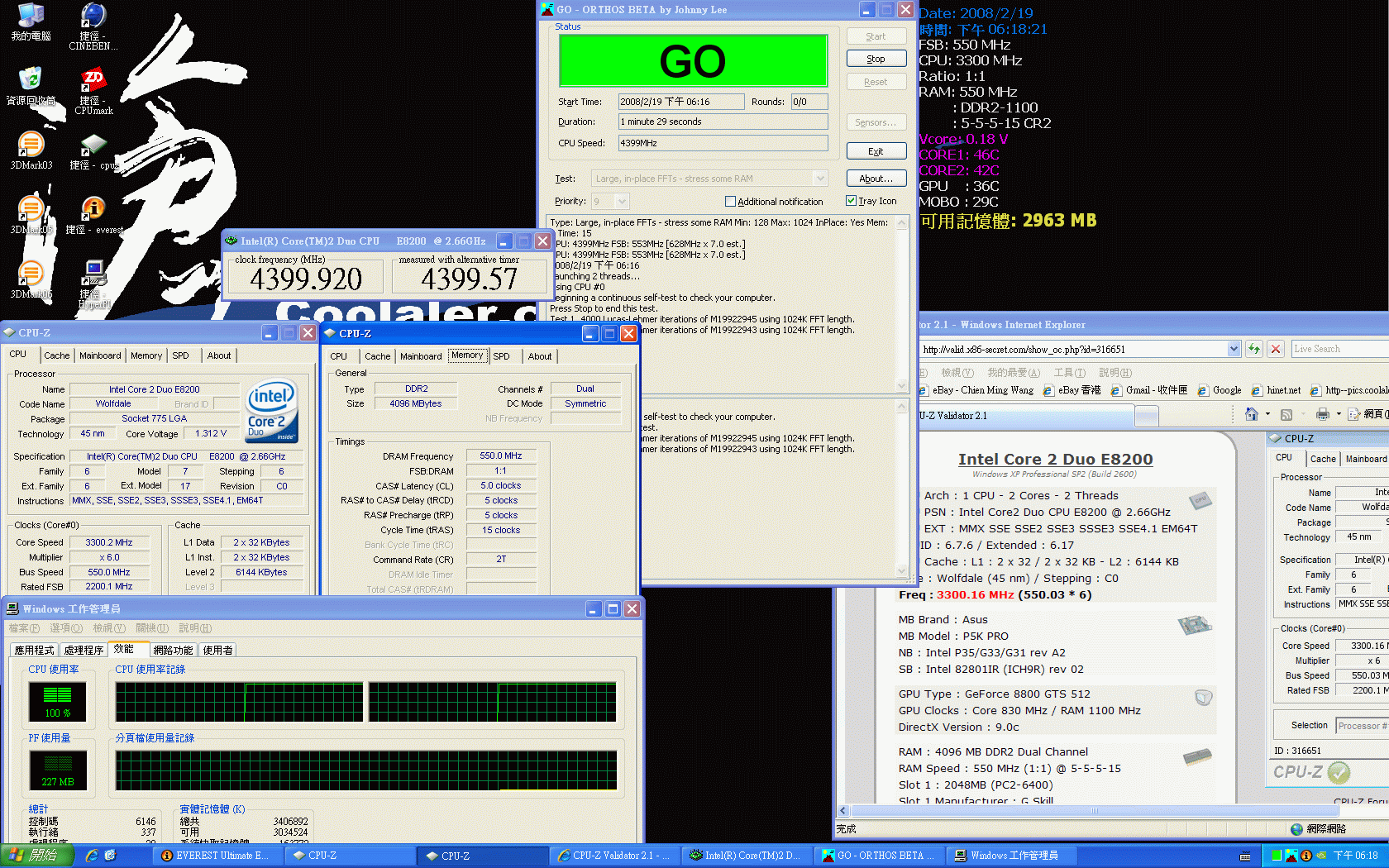Click the new tab button in IE
Screen dimensions: 1389x868
pos(1146,415)
